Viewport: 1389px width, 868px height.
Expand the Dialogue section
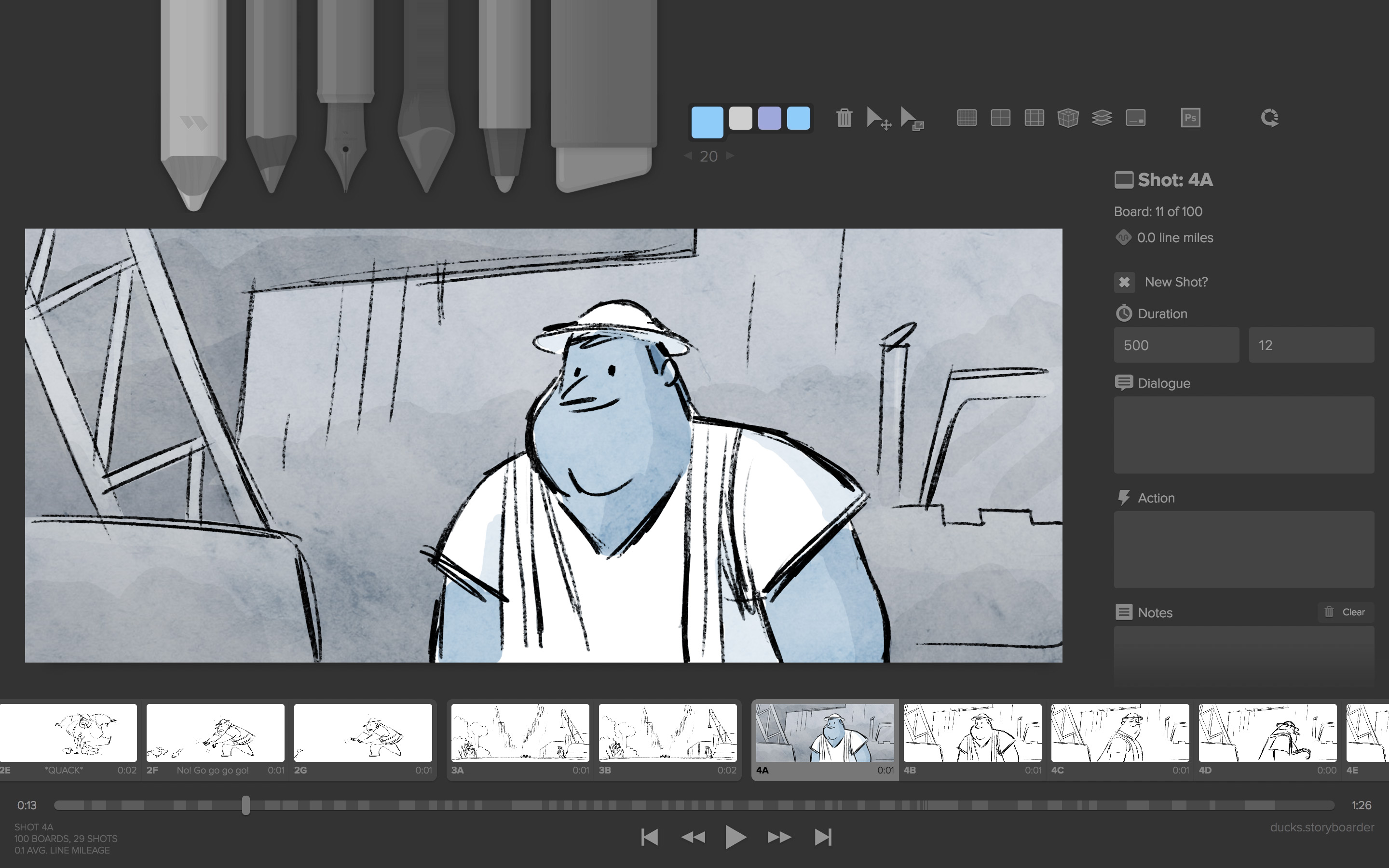(x=1156, y=383)
